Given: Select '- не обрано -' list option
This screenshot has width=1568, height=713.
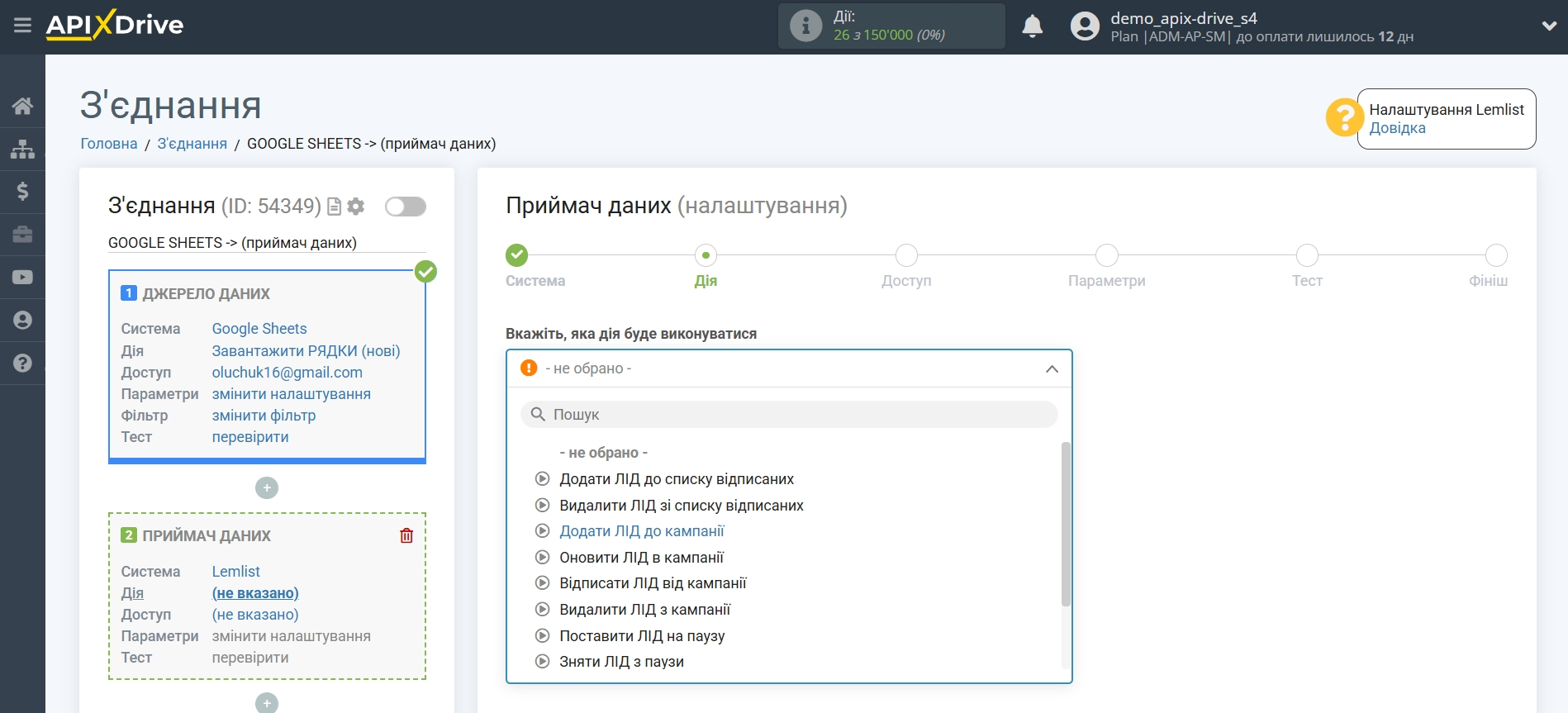Looking at the screenshot, I should click(x=603, y=453).
